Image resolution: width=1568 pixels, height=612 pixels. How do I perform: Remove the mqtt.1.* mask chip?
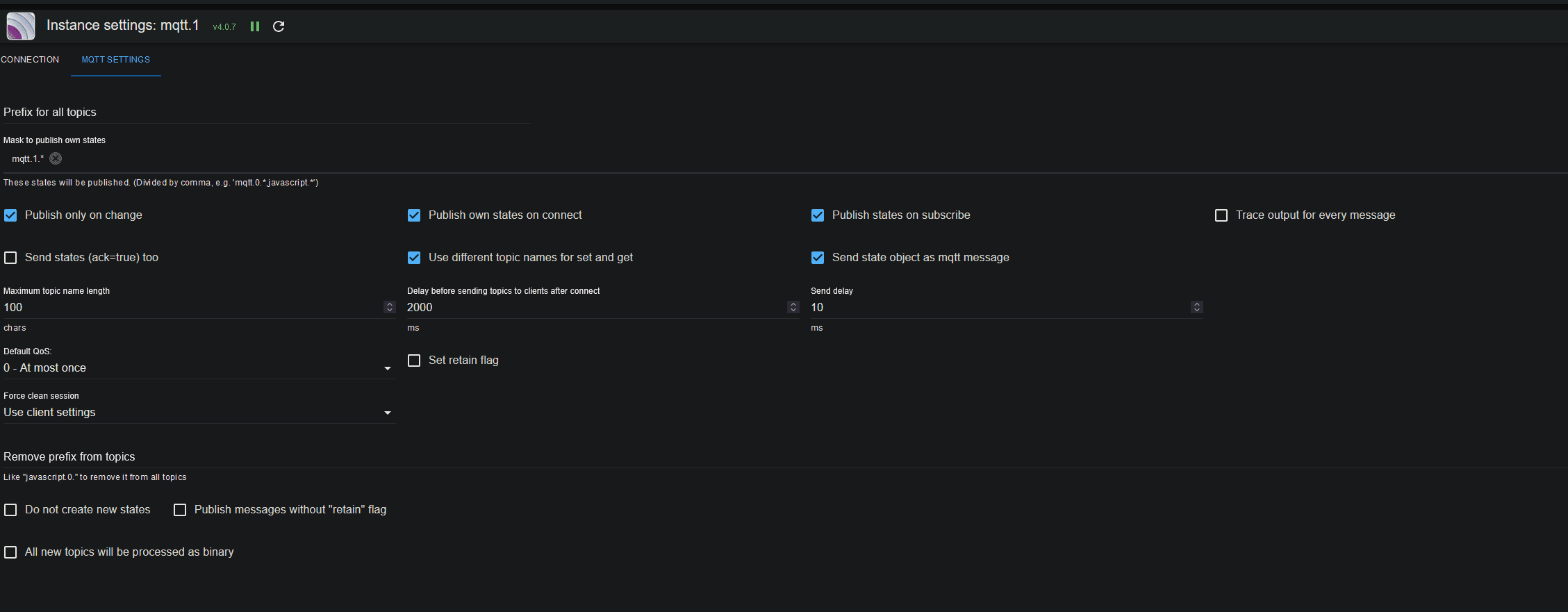point(56,158)
